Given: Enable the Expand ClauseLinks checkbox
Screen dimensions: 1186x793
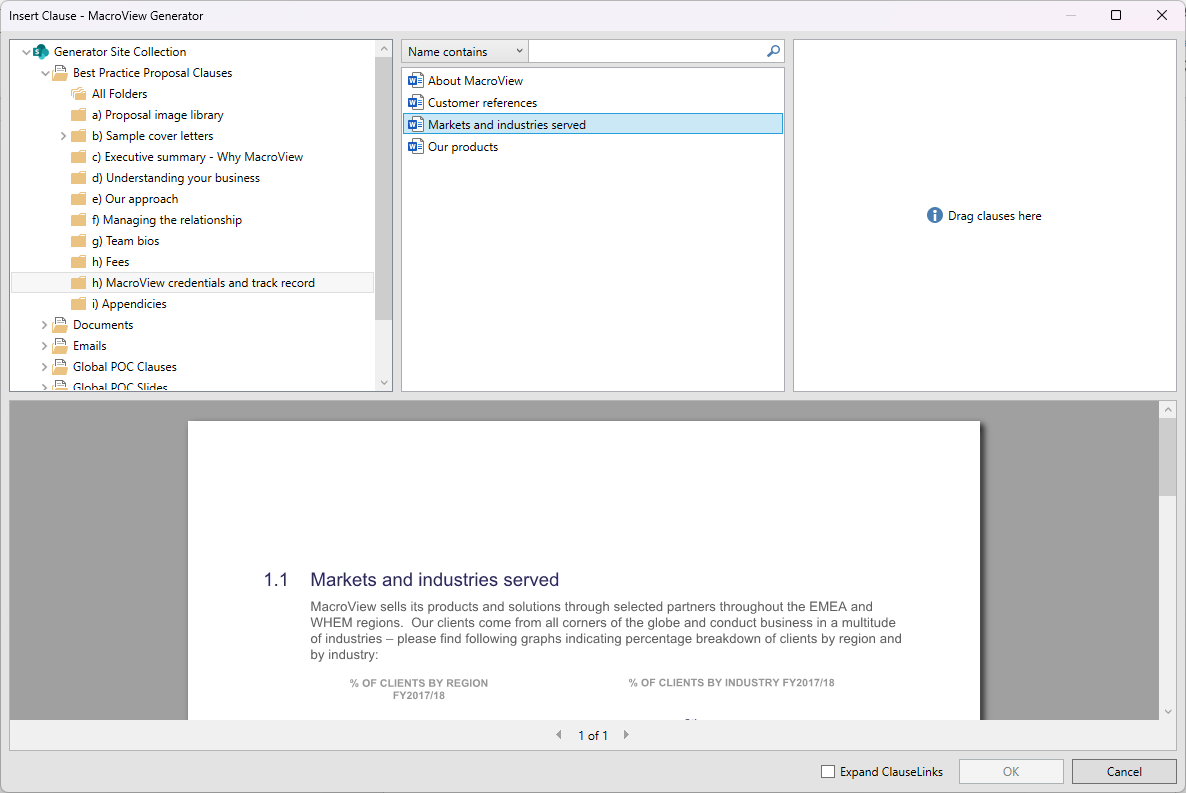Looking at the screenshot, I should (828, 772).
